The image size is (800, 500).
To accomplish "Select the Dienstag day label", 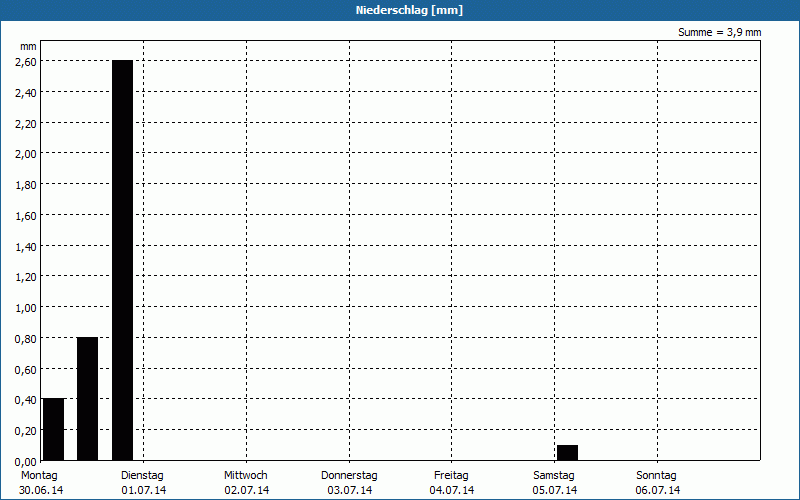I will pyautogui.click(x=142, y=476).
